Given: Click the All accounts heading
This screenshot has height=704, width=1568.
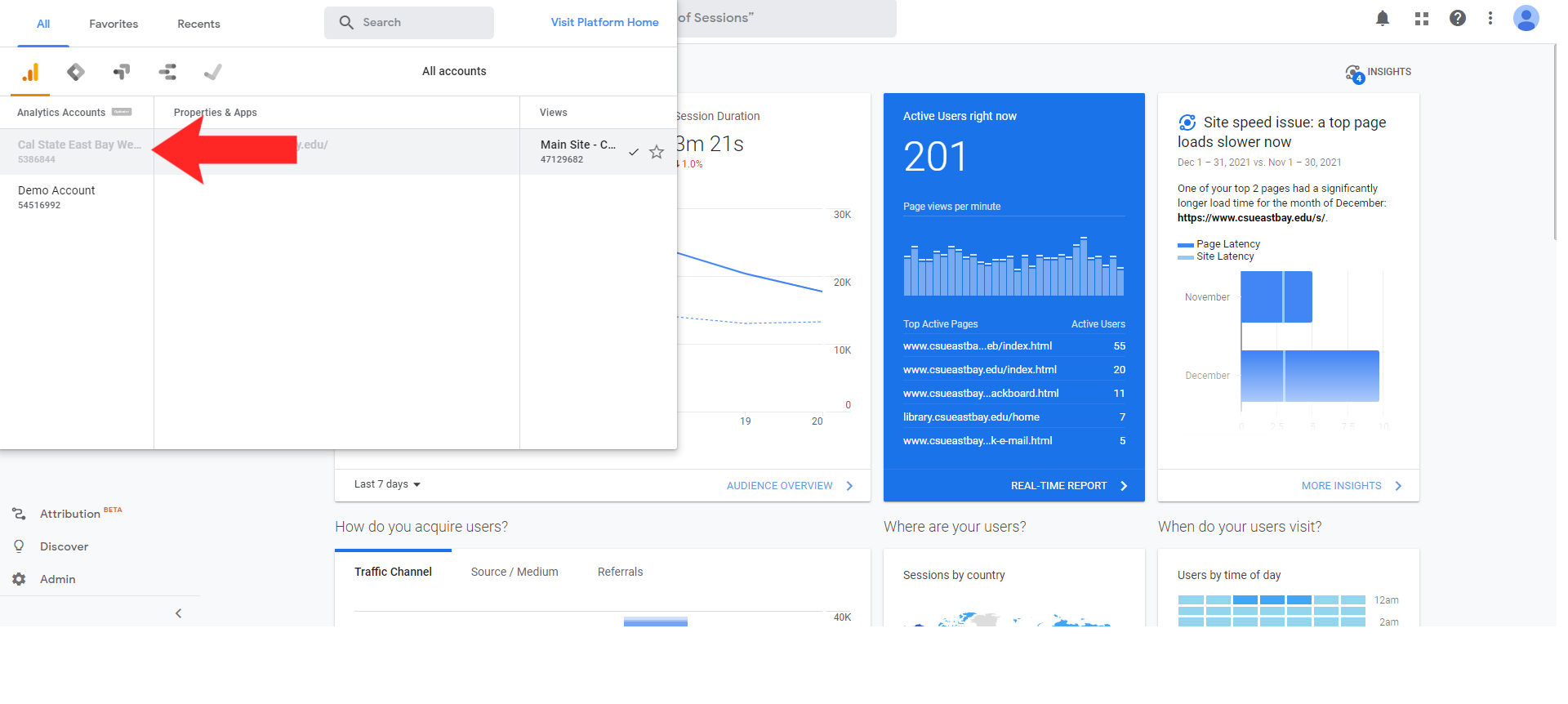Looking at the screenshot, I should 454,71.
